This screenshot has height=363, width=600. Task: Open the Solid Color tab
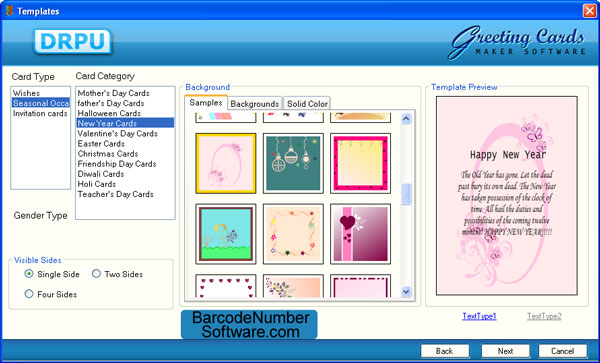point(307,104)
